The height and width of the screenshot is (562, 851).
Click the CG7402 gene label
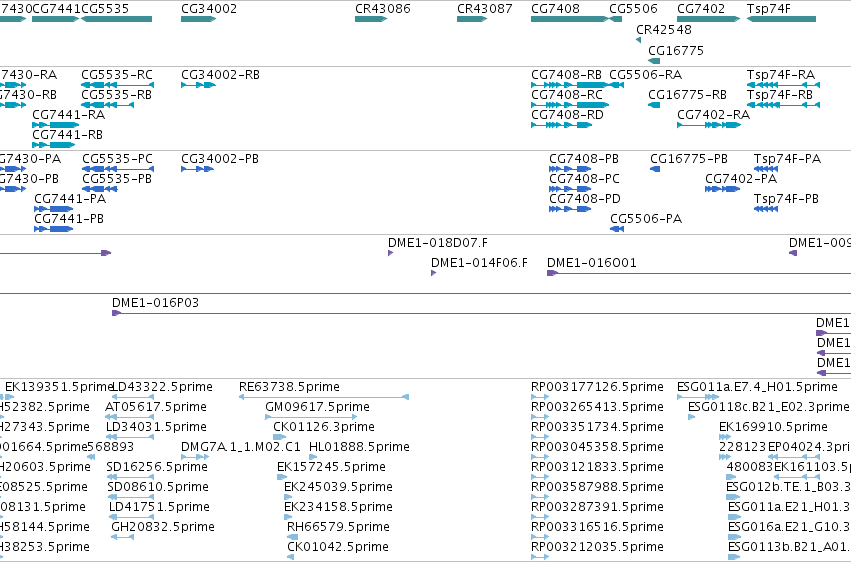click(701, 9)
